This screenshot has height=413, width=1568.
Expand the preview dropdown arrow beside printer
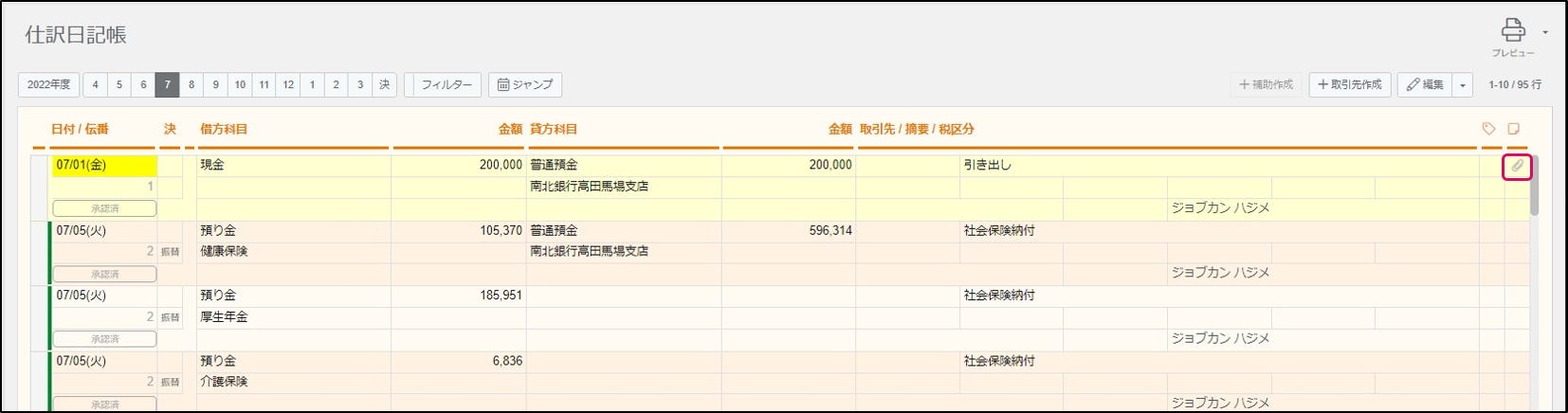(1545, 32)
